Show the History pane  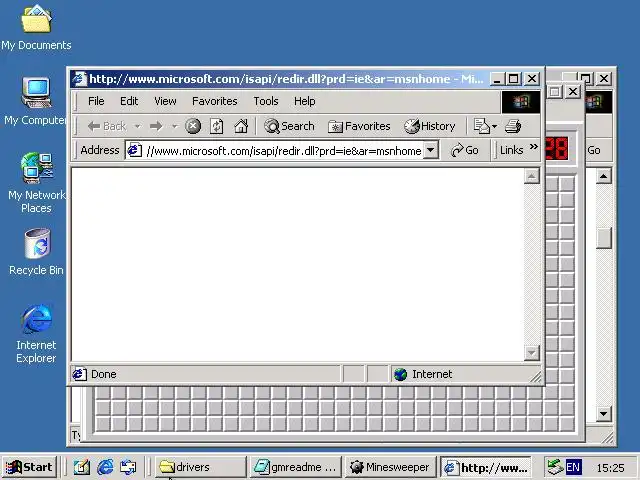point(429,126)
